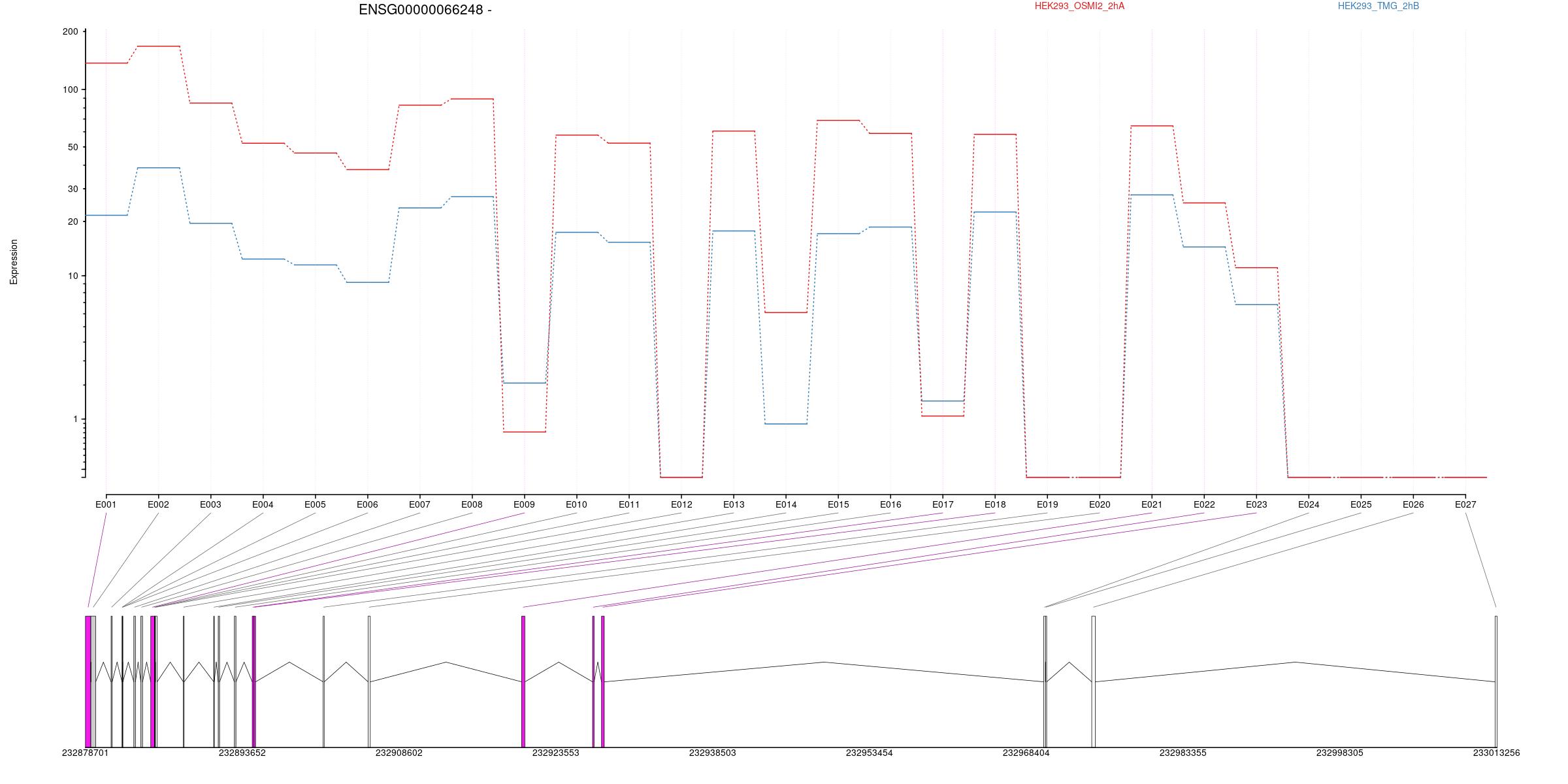Click exon label E018

point(995,504)
